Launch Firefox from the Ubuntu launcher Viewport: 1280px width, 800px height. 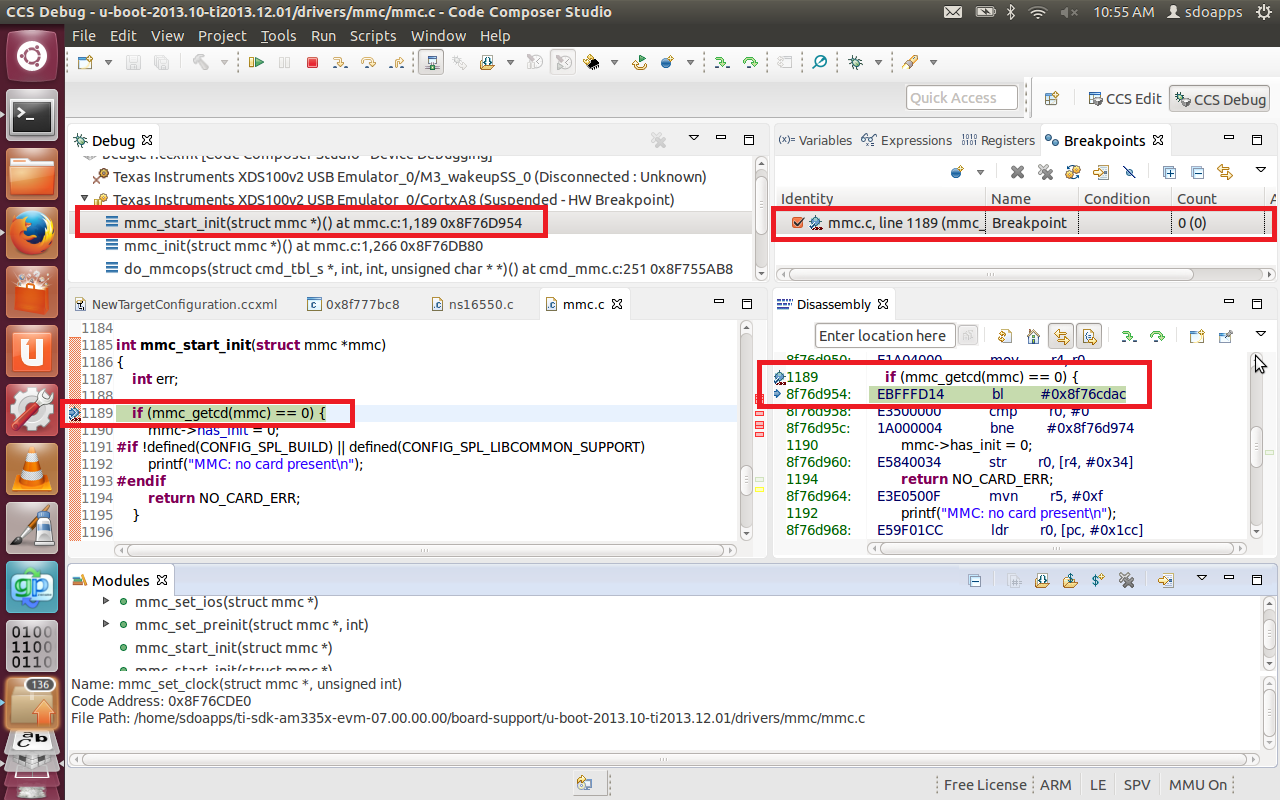[32, 234]
